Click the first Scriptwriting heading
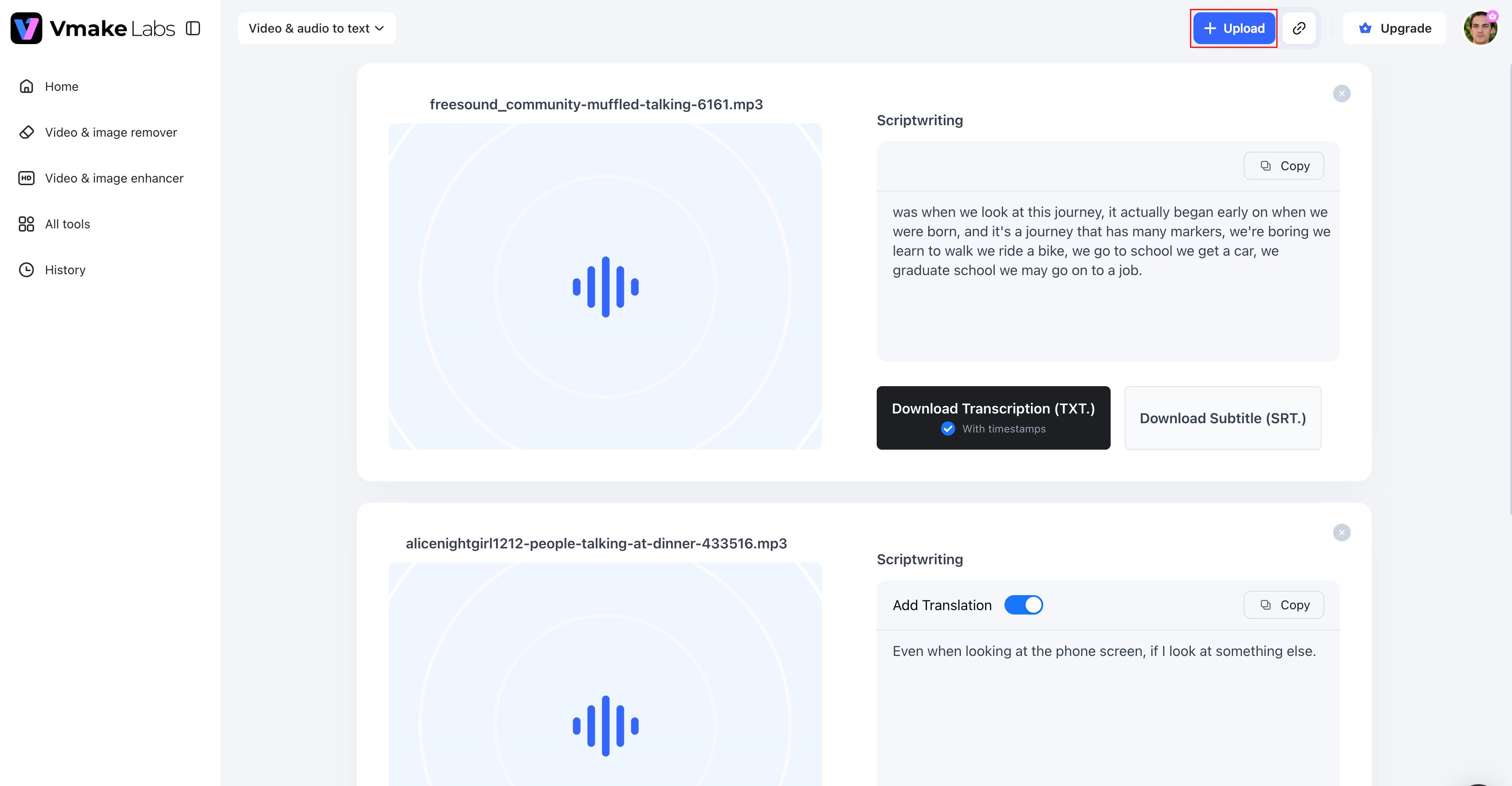This screenshot has width=1512, height=786. pyautogui.click(x=920, y=120)
